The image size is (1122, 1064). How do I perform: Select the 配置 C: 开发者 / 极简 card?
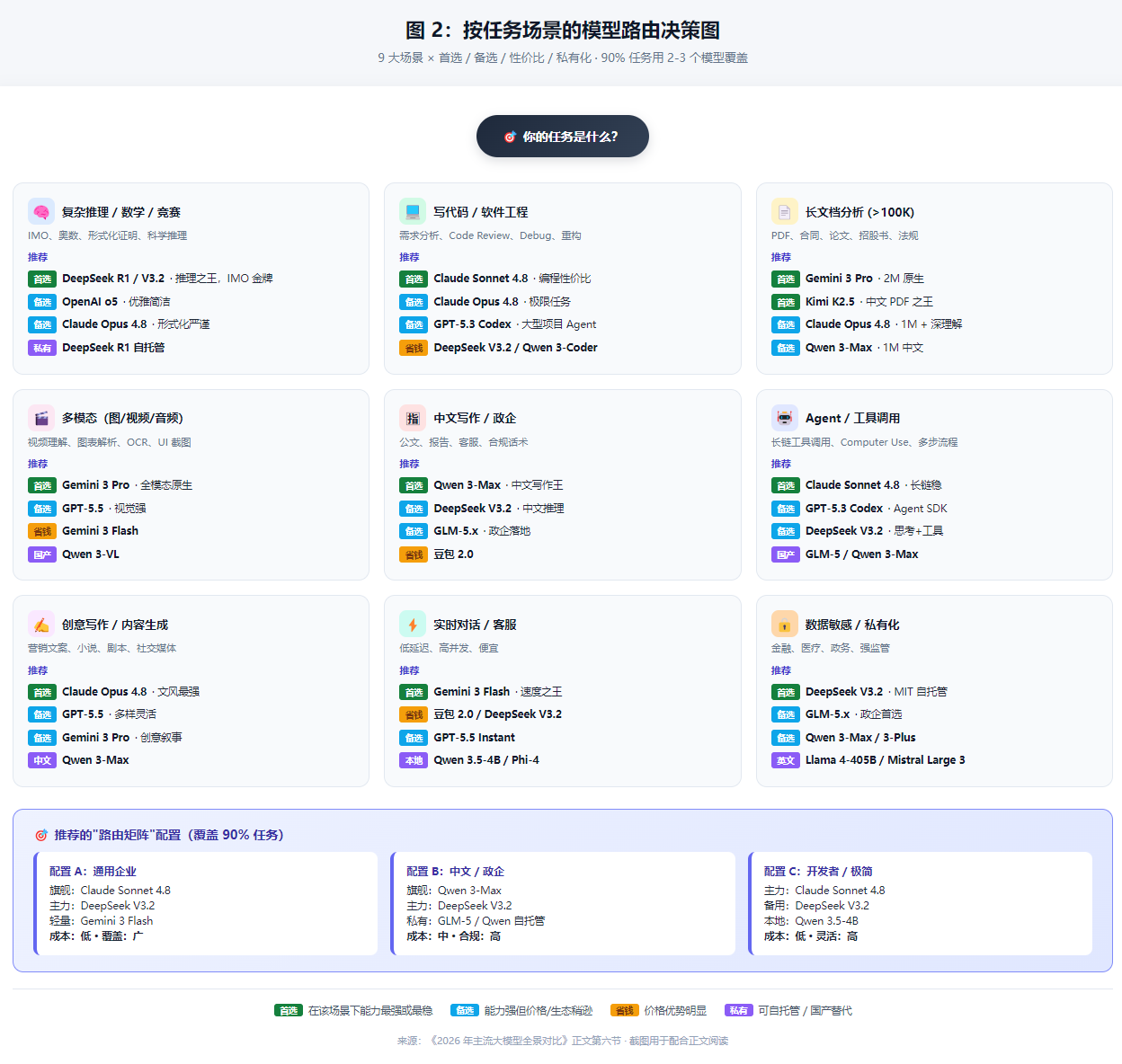pyautogui.click(x=920, y=903)
